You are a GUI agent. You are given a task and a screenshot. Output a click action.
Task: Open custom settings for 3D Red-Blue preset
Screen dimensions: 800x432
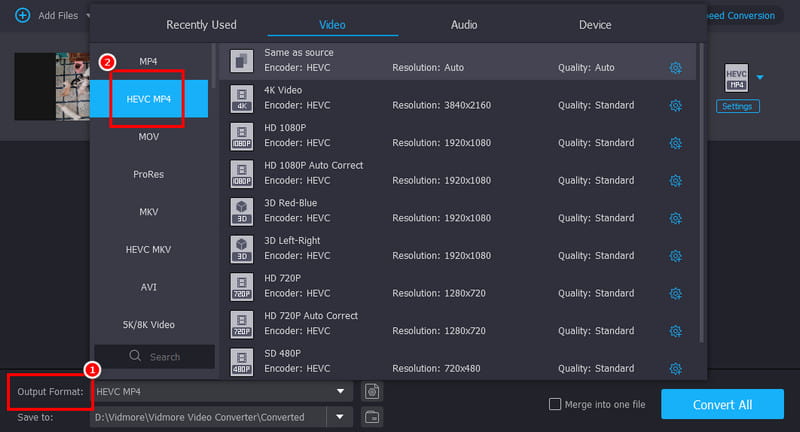click(675, 218)
